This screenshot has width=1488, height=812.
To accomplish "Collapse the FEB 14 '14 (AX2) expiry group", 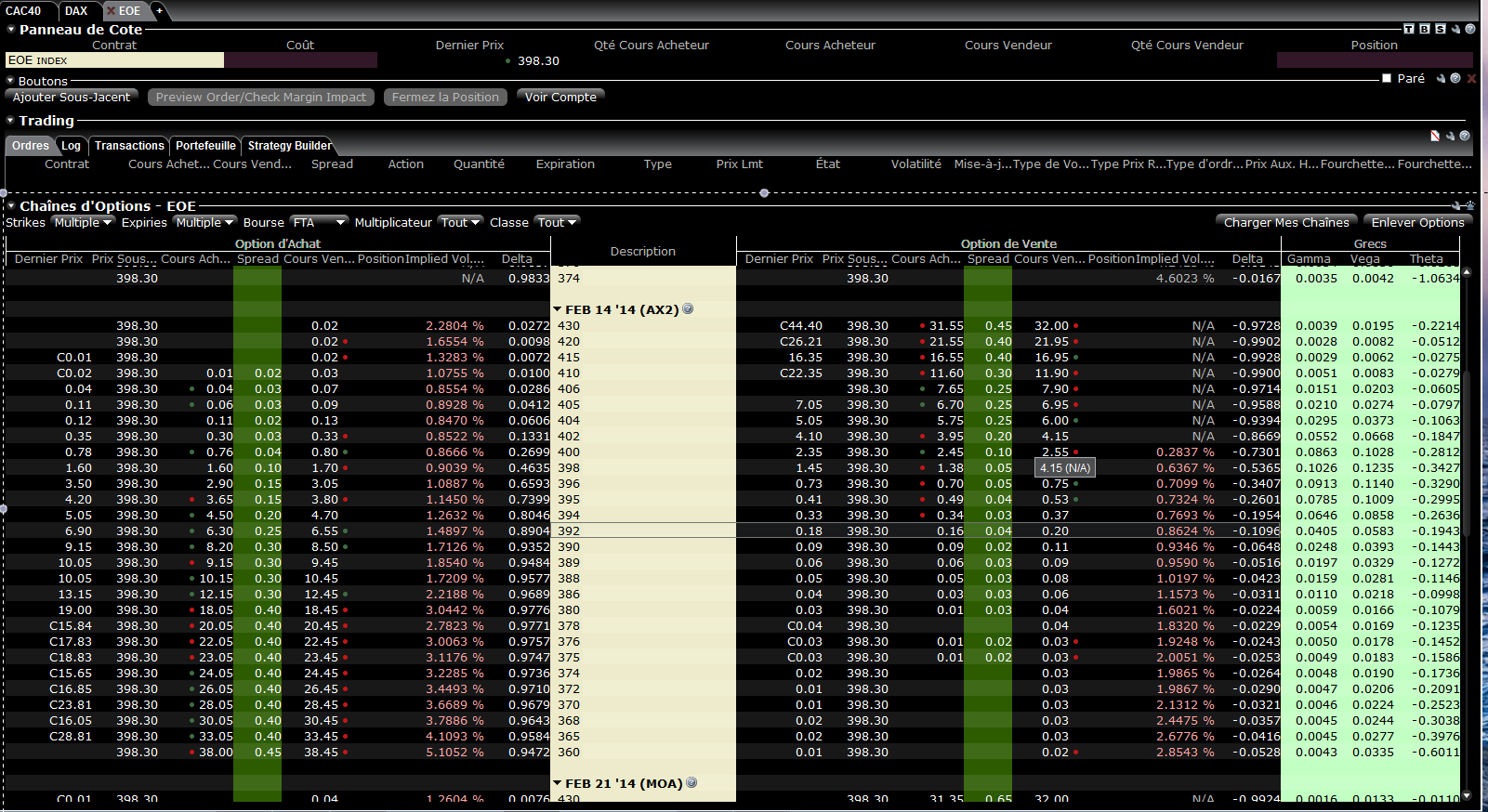I will [558, 309].
